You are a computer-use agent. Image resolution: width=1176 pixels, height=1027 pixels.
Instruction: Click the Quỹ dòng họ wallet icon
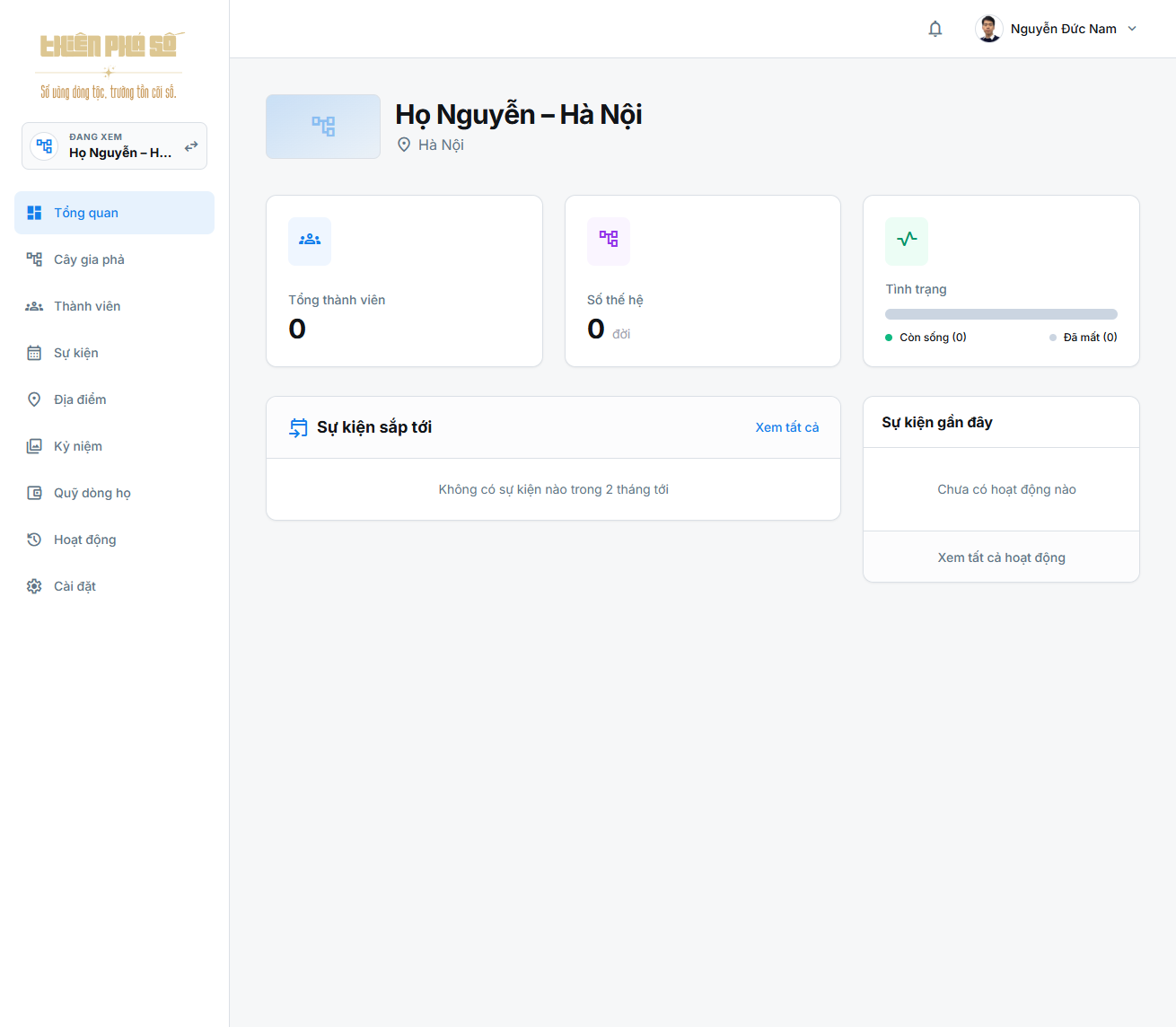(34, 493)
